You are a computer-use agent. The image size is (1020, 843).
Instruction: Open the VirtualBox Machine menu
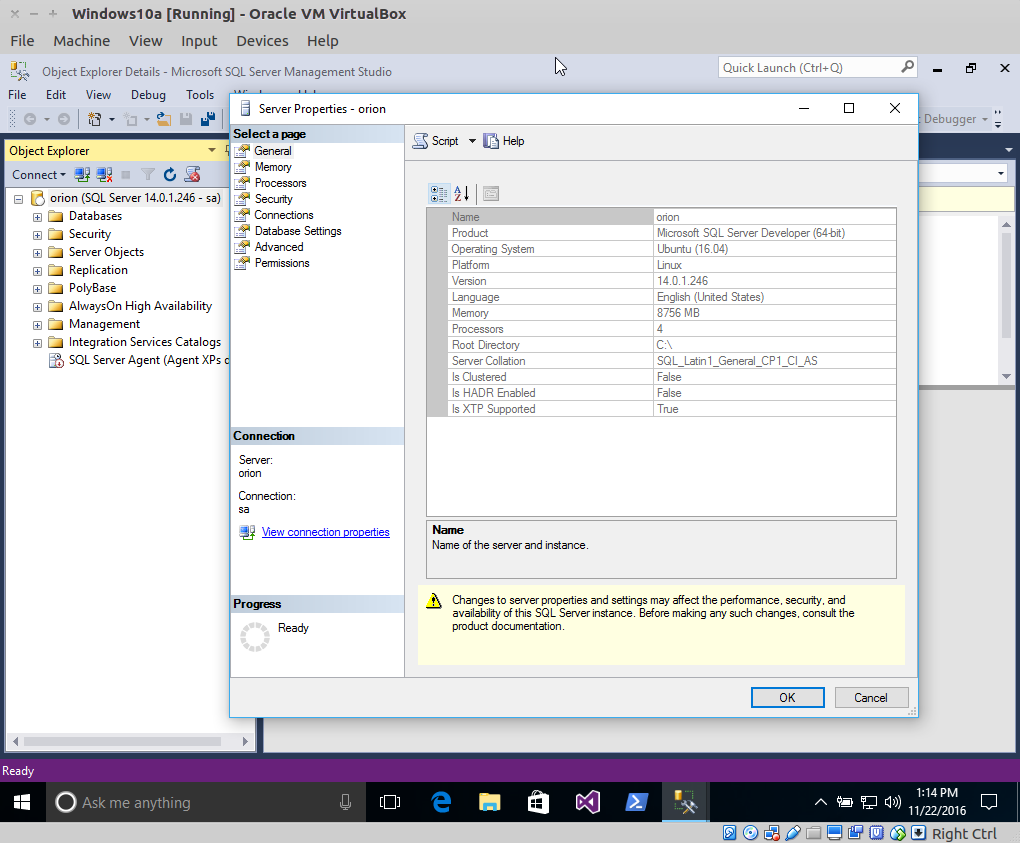tap(81, 41)
